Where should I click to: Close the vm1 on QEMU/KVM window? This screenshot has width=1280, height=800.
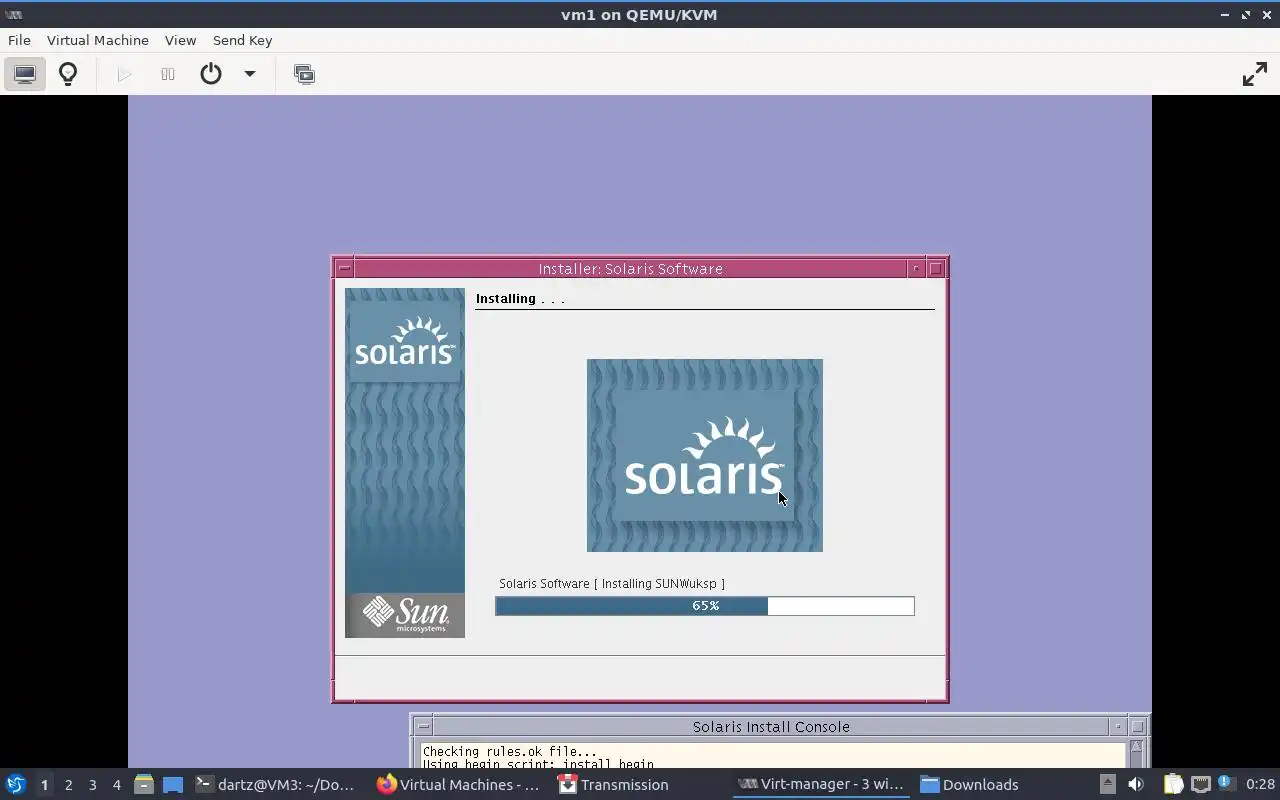[1266, 15]
